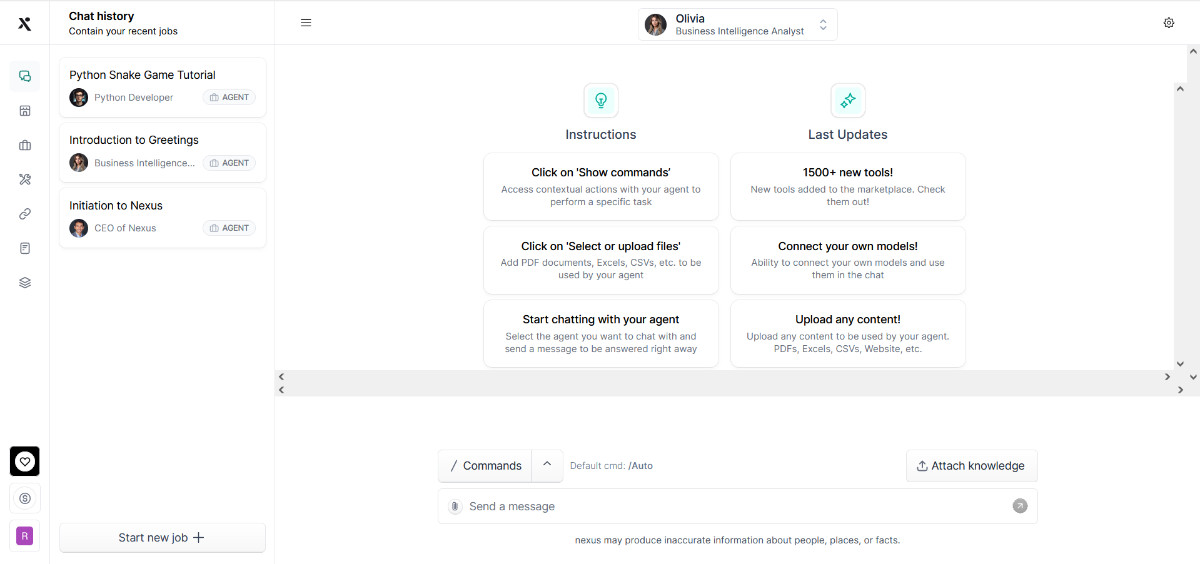This screenshot has height=564, width=1200.
Task: Focus the Send a message input field
Action: pos(738,506)
